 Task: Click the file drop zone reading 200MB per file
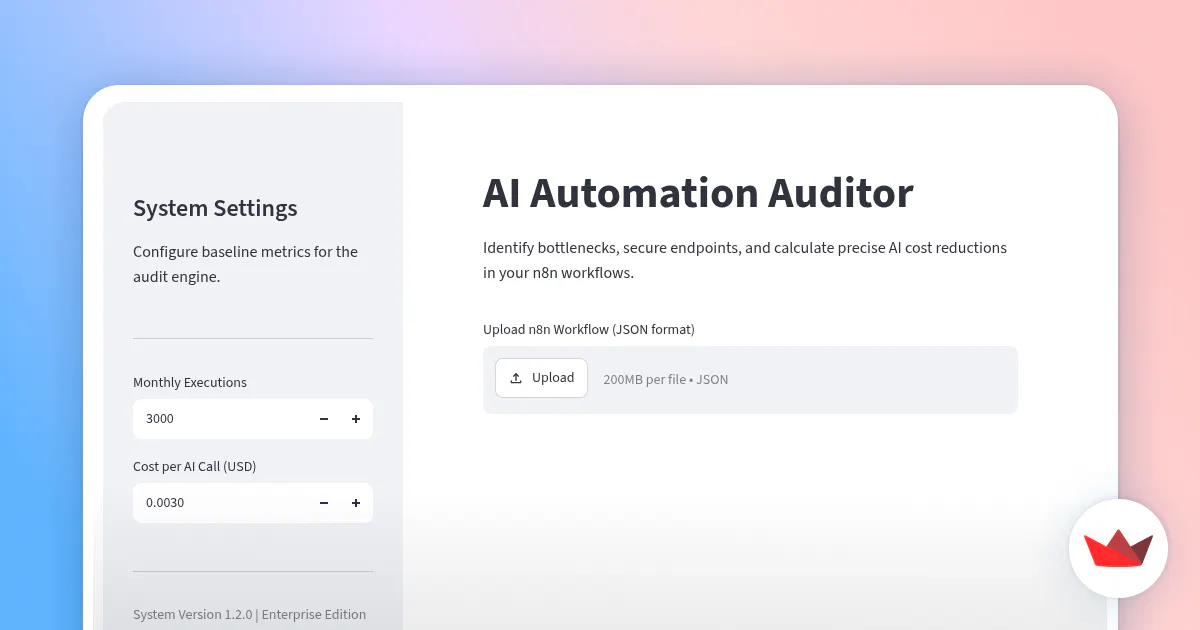[750, 380]
